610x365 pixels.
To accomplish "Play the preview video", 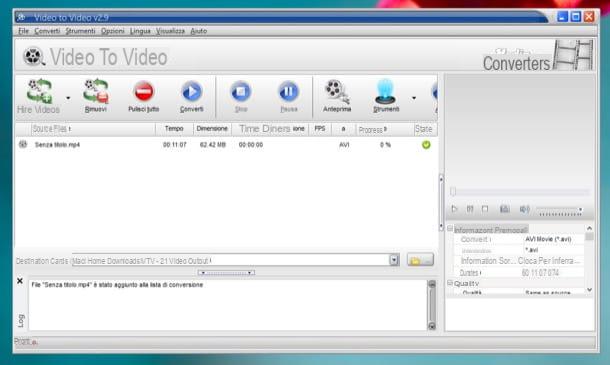I will pos(454,209).
